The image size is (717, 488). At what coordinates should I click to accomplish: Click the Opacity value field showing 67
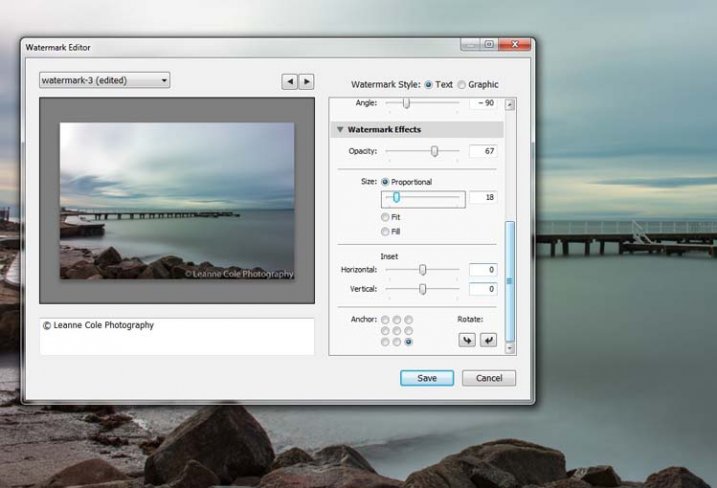coord(482,151)
